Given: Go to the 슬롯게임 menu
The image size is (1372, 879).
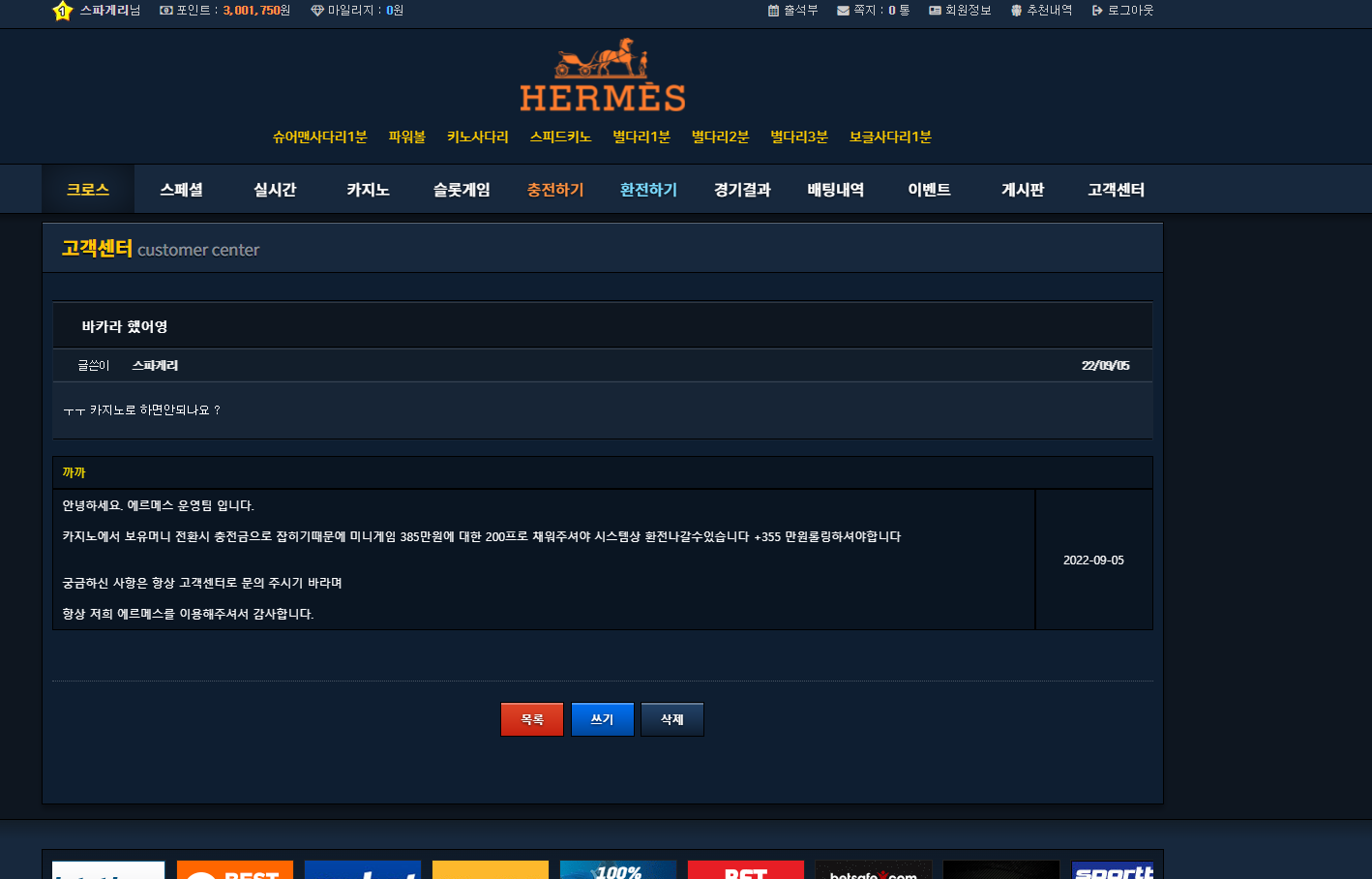Looking at the screenshot, I should pos(462,190).
